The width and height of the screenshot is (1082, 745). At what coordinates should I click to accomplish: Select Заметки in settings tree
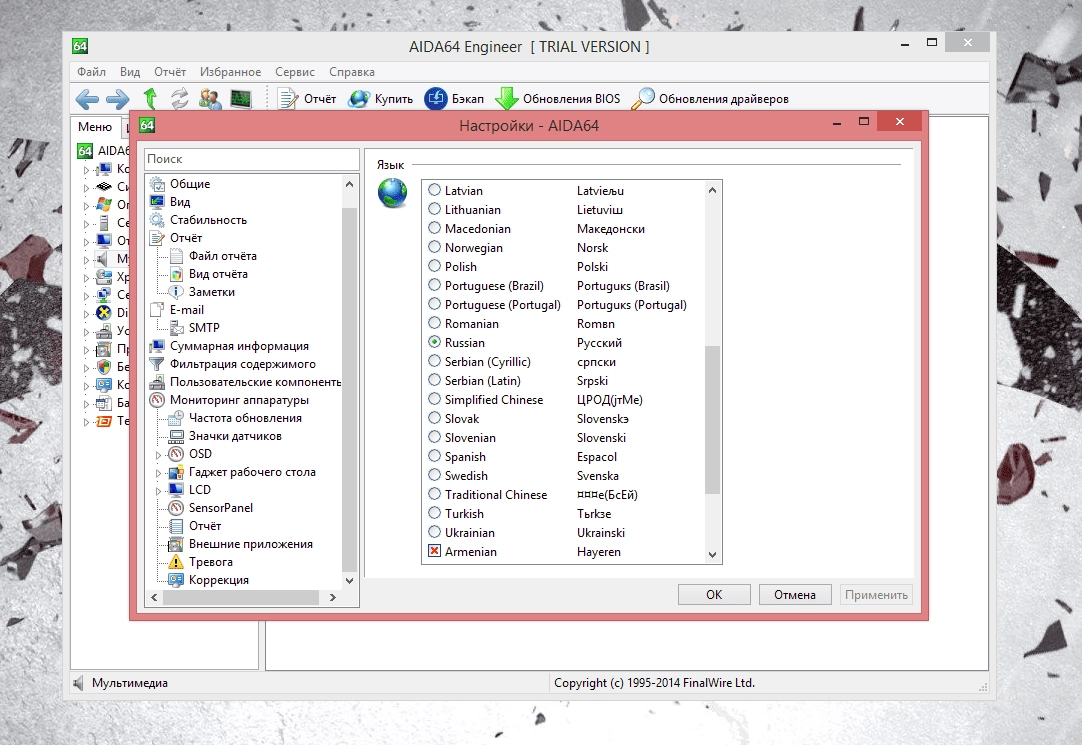click(x=212, y=292)
